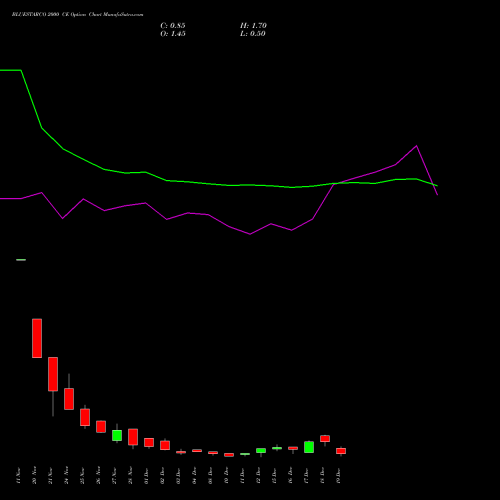Select the large green candle for 17 Dec
The image size is (500, 500).
tap(309, 447)
